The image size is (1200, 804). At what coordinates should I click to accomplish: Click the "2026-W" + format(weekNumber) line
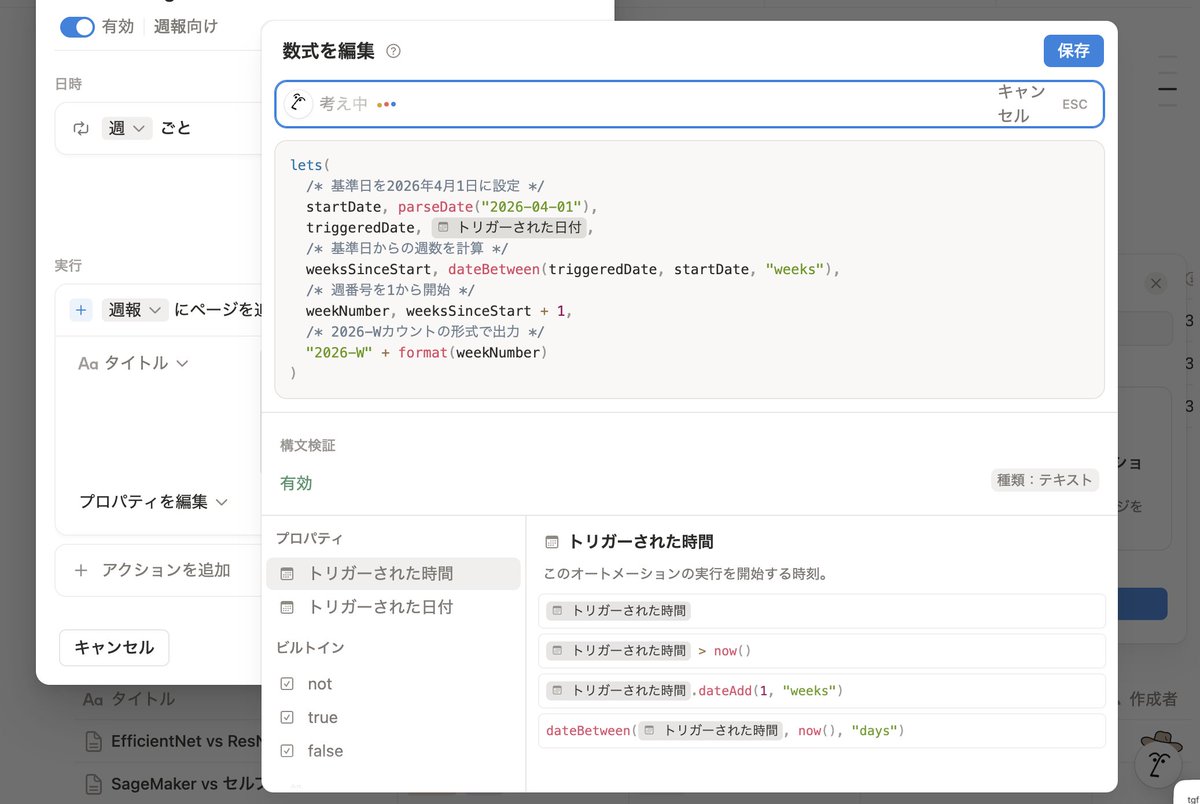[x=429, y=353]
